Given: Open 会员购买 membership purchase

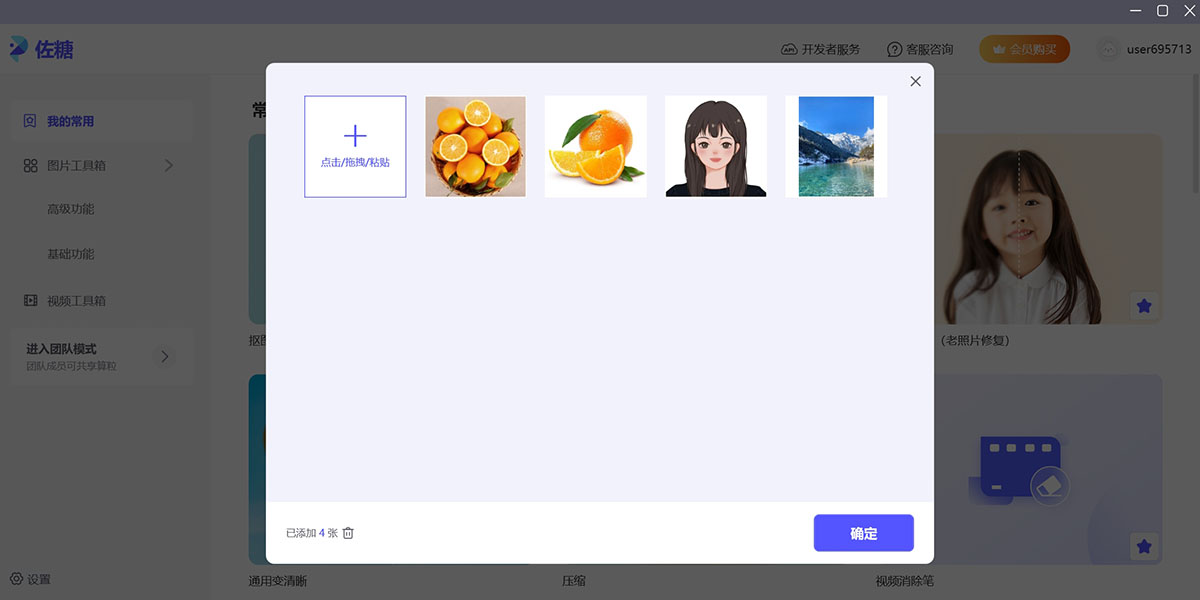Looking at the screenshot, I should tap(1024, 48).
